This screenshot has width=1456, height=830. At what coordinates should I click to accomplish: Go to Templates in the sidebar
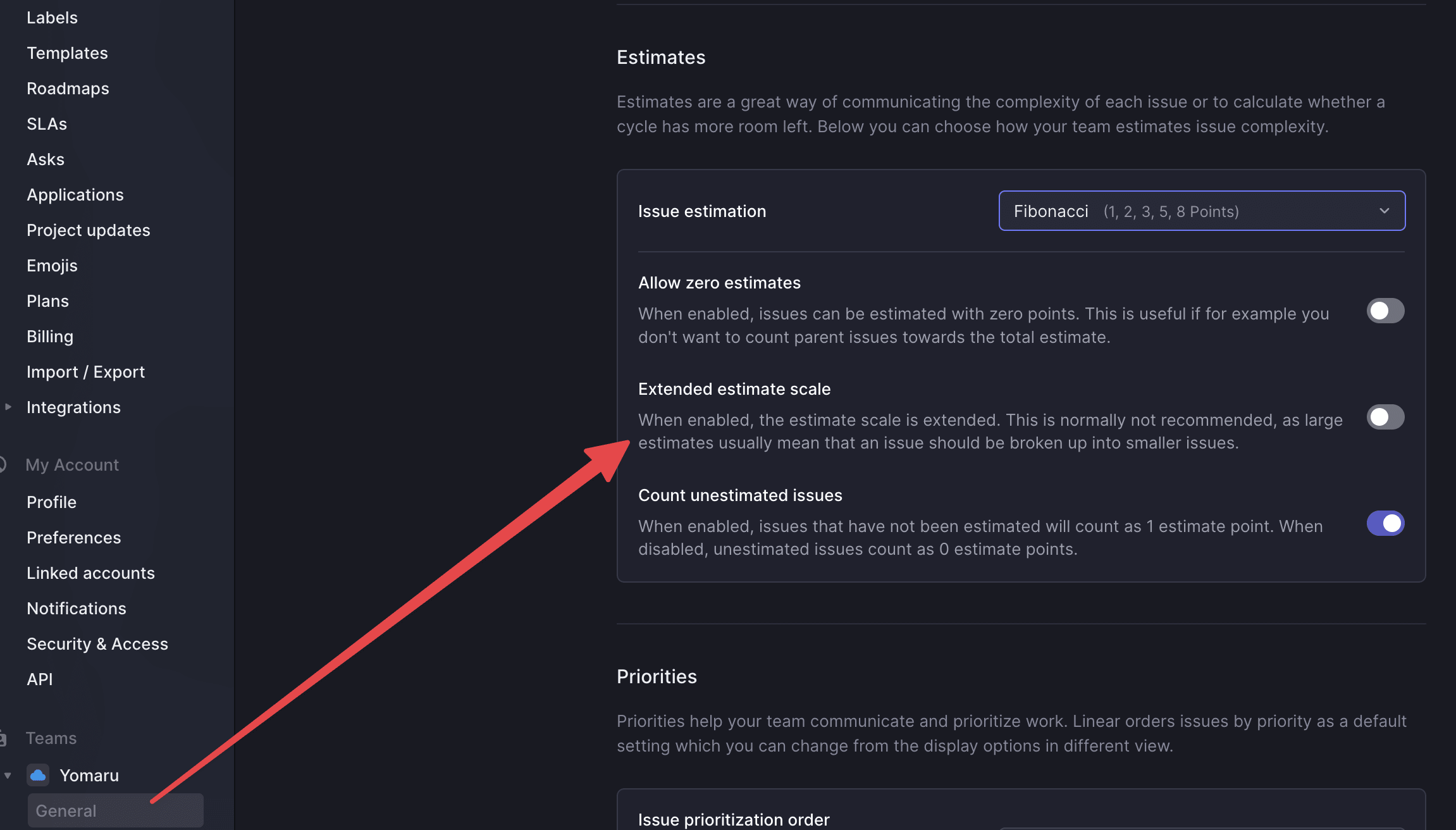click(x=67, y=53)
